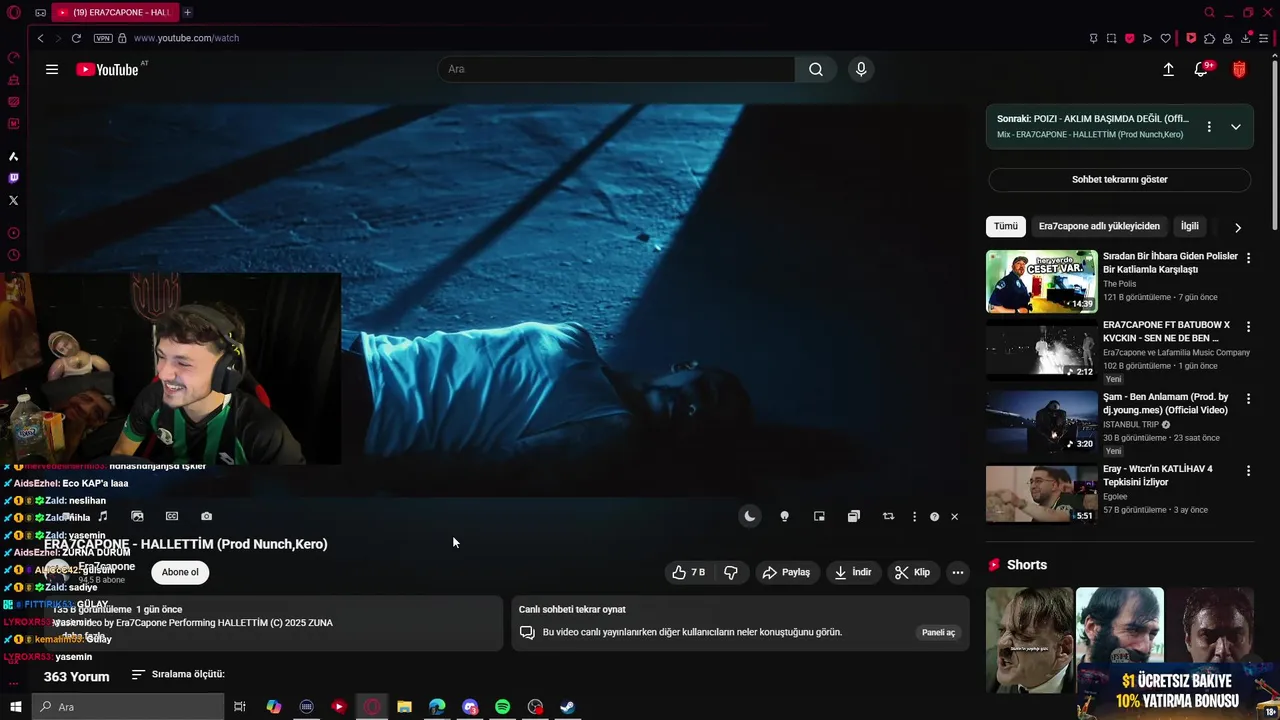Image resolution: width=1280 pixels, height=720 pixels.
Task: Open Opera easy setup sliders icon
Action: pos(1264,38)
